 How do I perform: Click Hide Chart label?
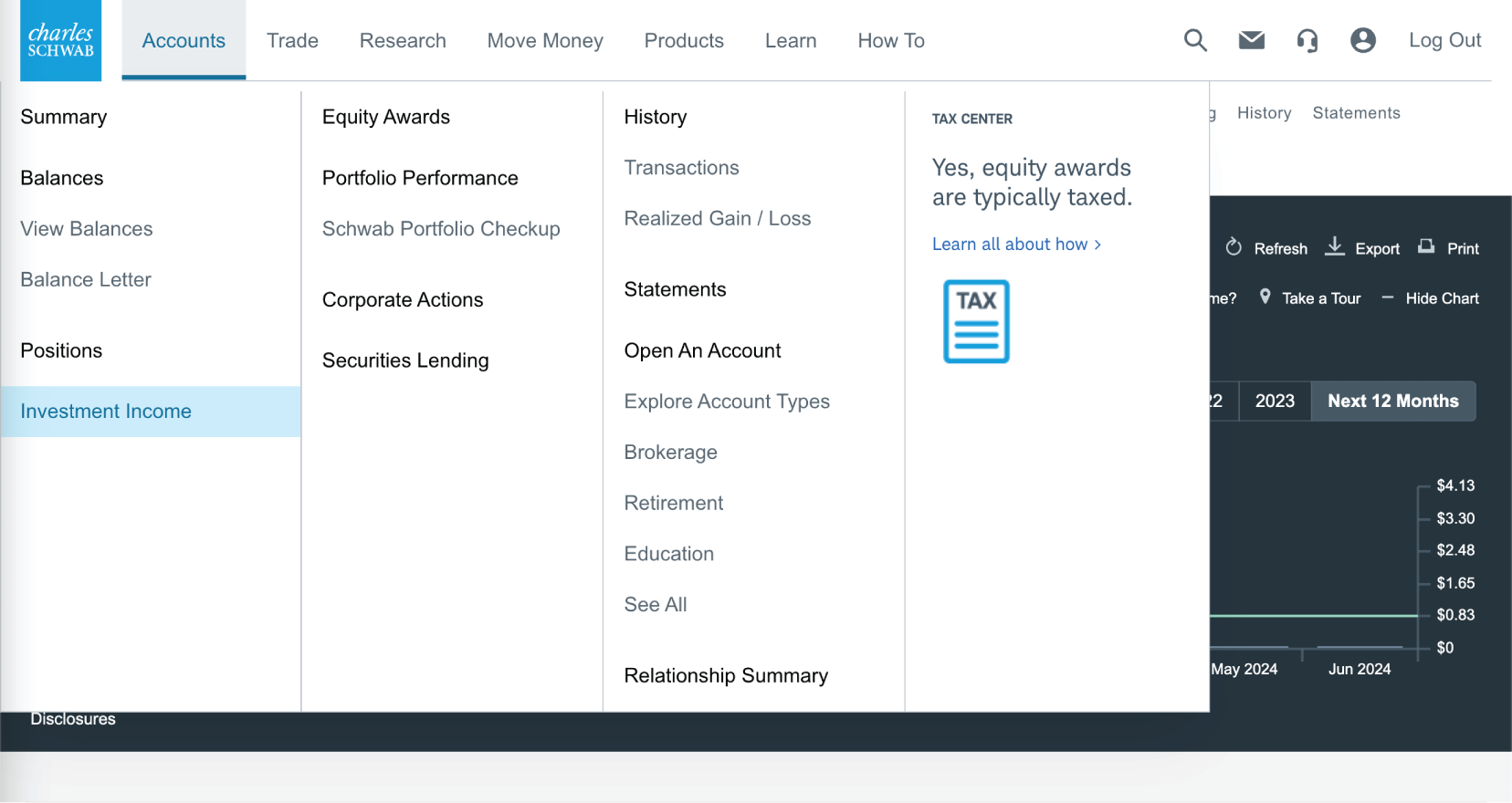tap(1443, 298)
